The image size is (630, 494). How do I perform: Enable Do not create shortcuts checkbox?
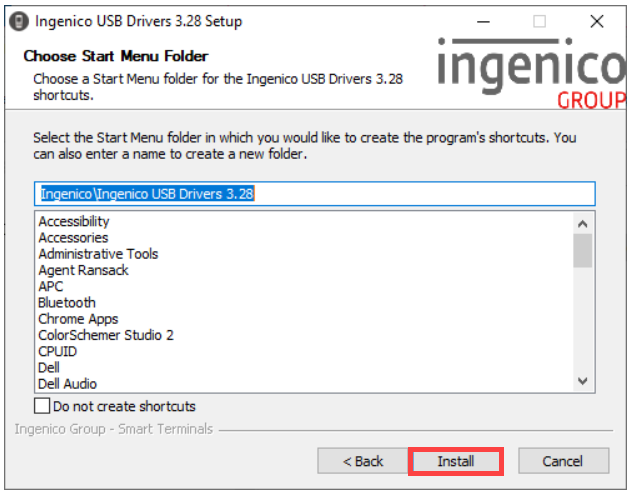(42, 406)
